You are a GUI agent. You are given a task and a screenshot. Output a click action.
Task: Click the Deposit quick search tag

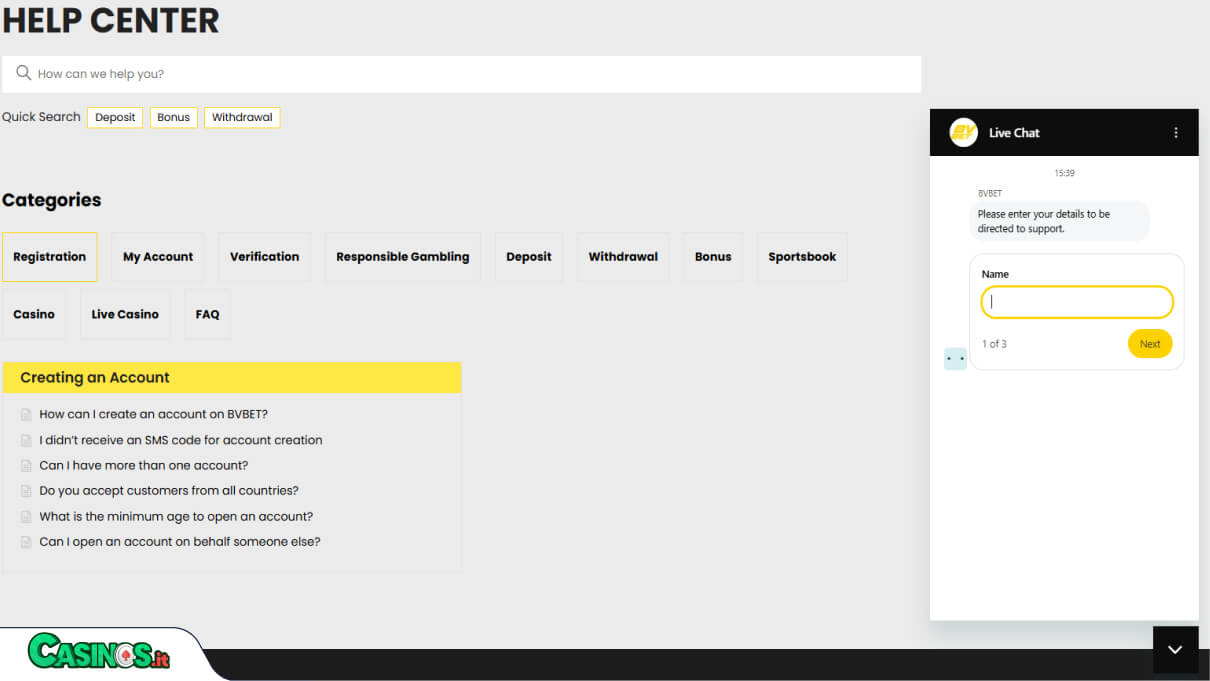pos(115,118)
